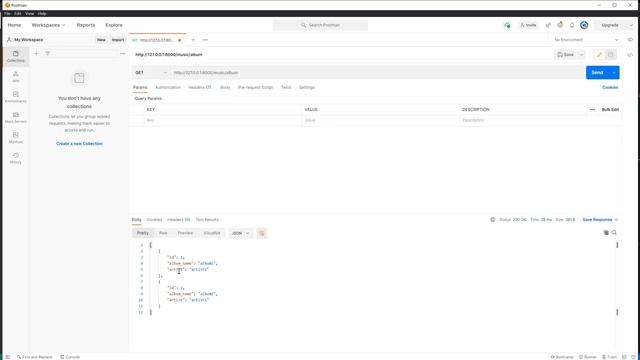The image size is (640, 360).
Task: Click the comment mode icon beside pencil
Action: (x=611, y=55)
